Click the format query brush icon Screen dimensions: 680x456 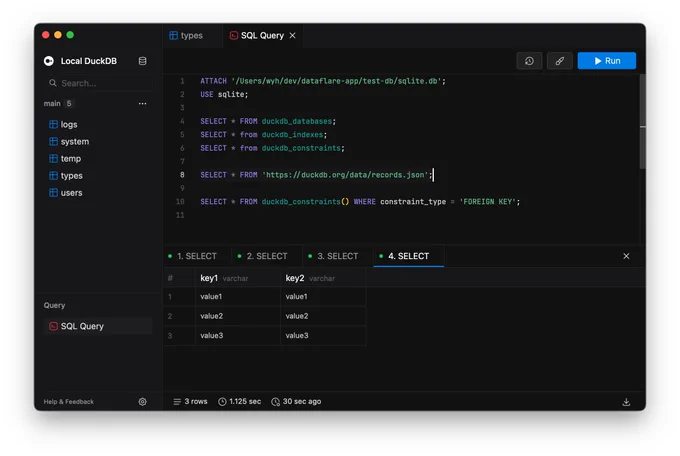559,61
